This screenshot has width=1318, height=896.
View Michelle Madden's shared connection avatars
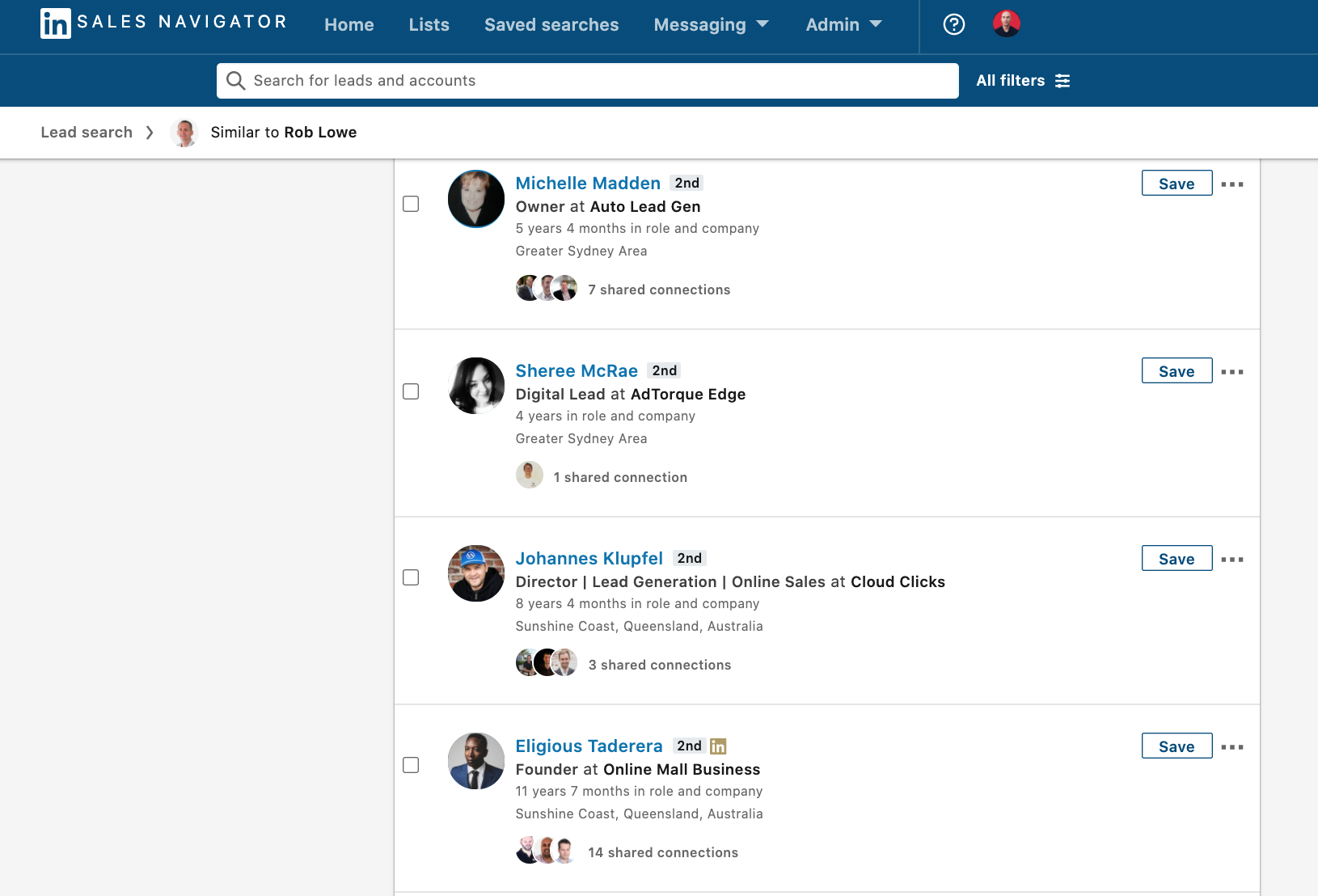pyautogui.click(x=547, y=288)
